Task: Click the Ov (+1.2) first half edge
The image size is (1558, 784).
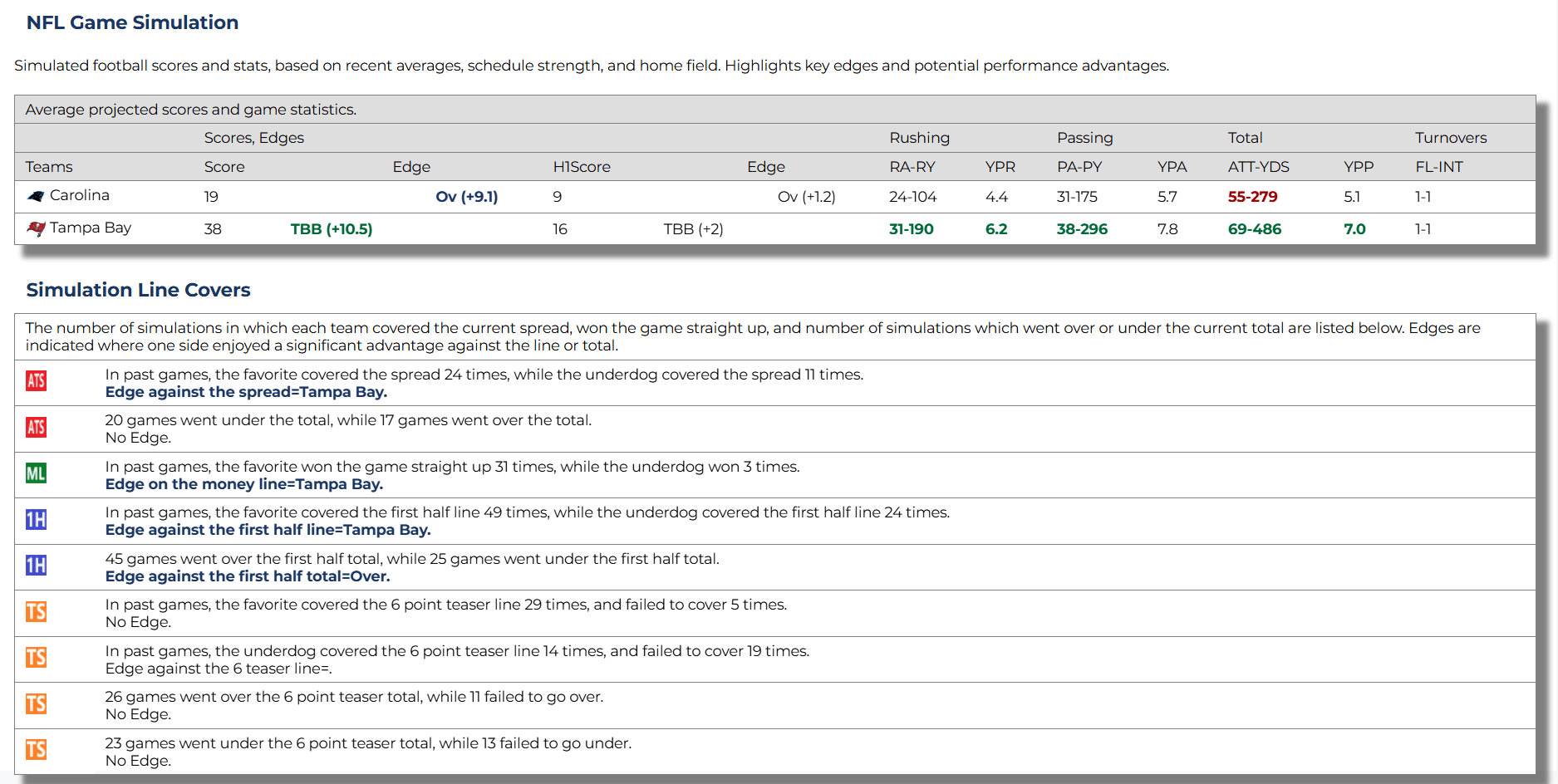Action: tap(807, 197)
